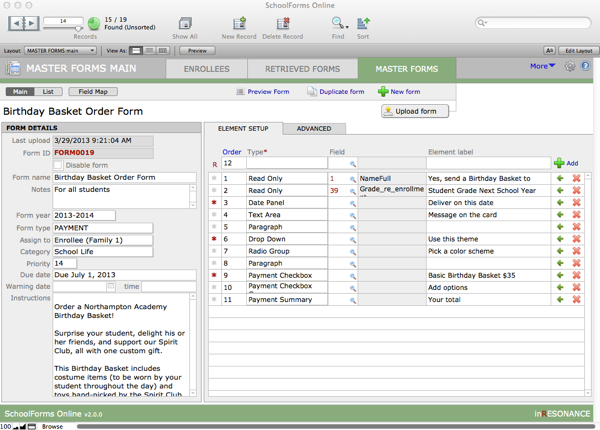Viewport: 600px width, 430px height.
Task: Expand the More menu
Action: (x=542, y=66)
